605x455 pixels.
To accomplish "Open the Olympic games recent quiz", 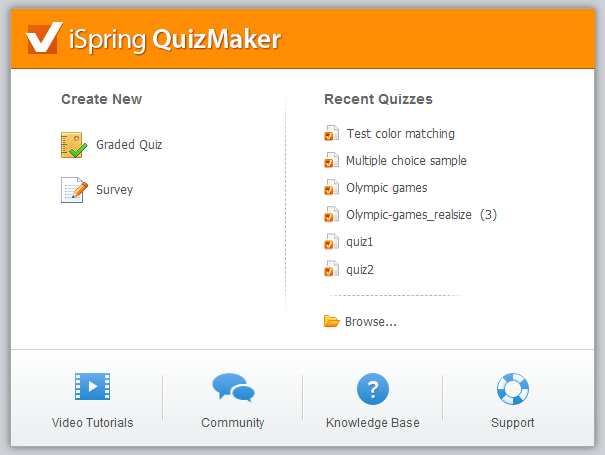I will pyautogui.click(x=387, y=188).
